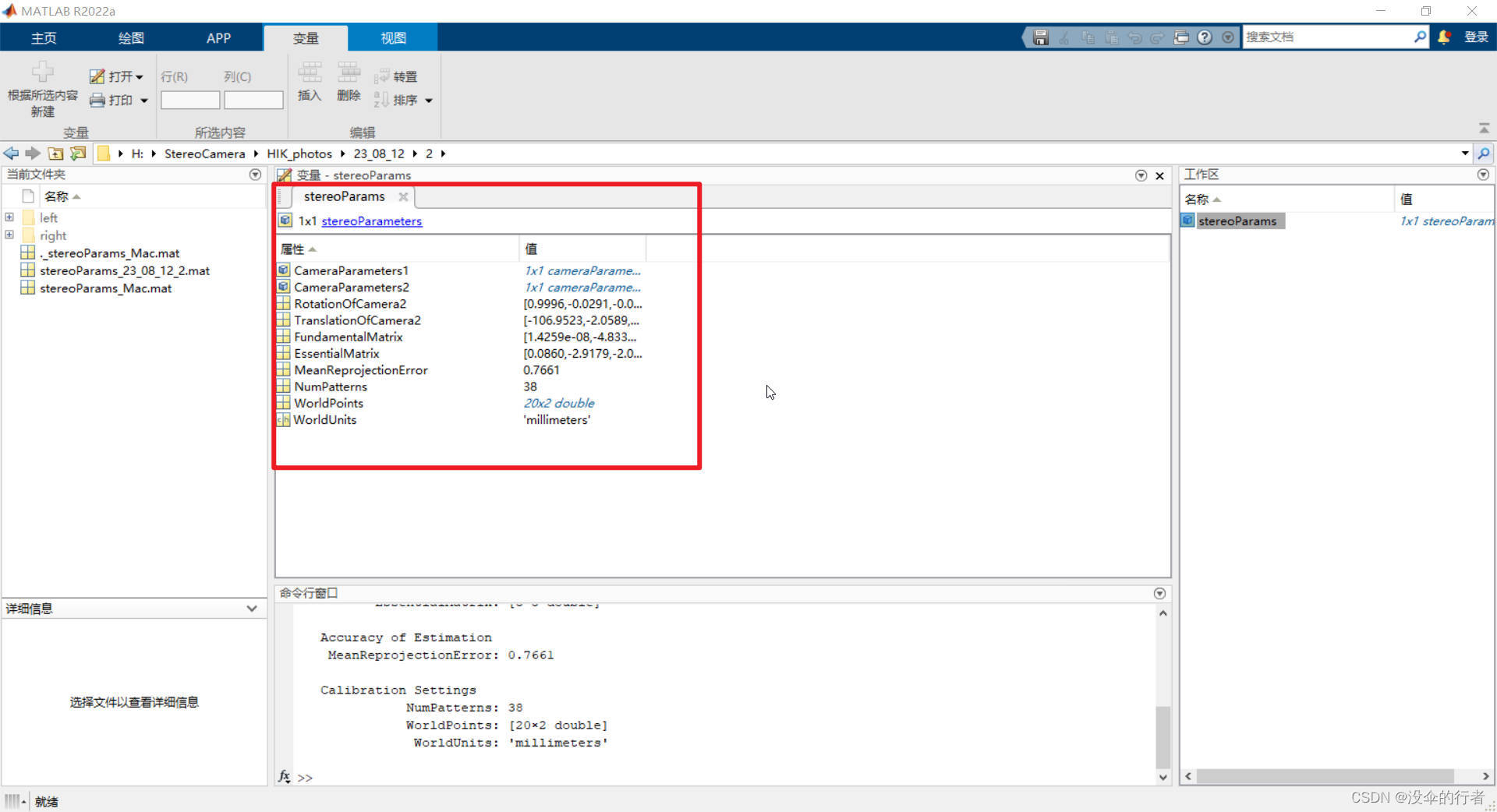Switch to the 主页 ribbon tab
The height and width of the screenshot is (812, 1497).
(x=44, y=37)
